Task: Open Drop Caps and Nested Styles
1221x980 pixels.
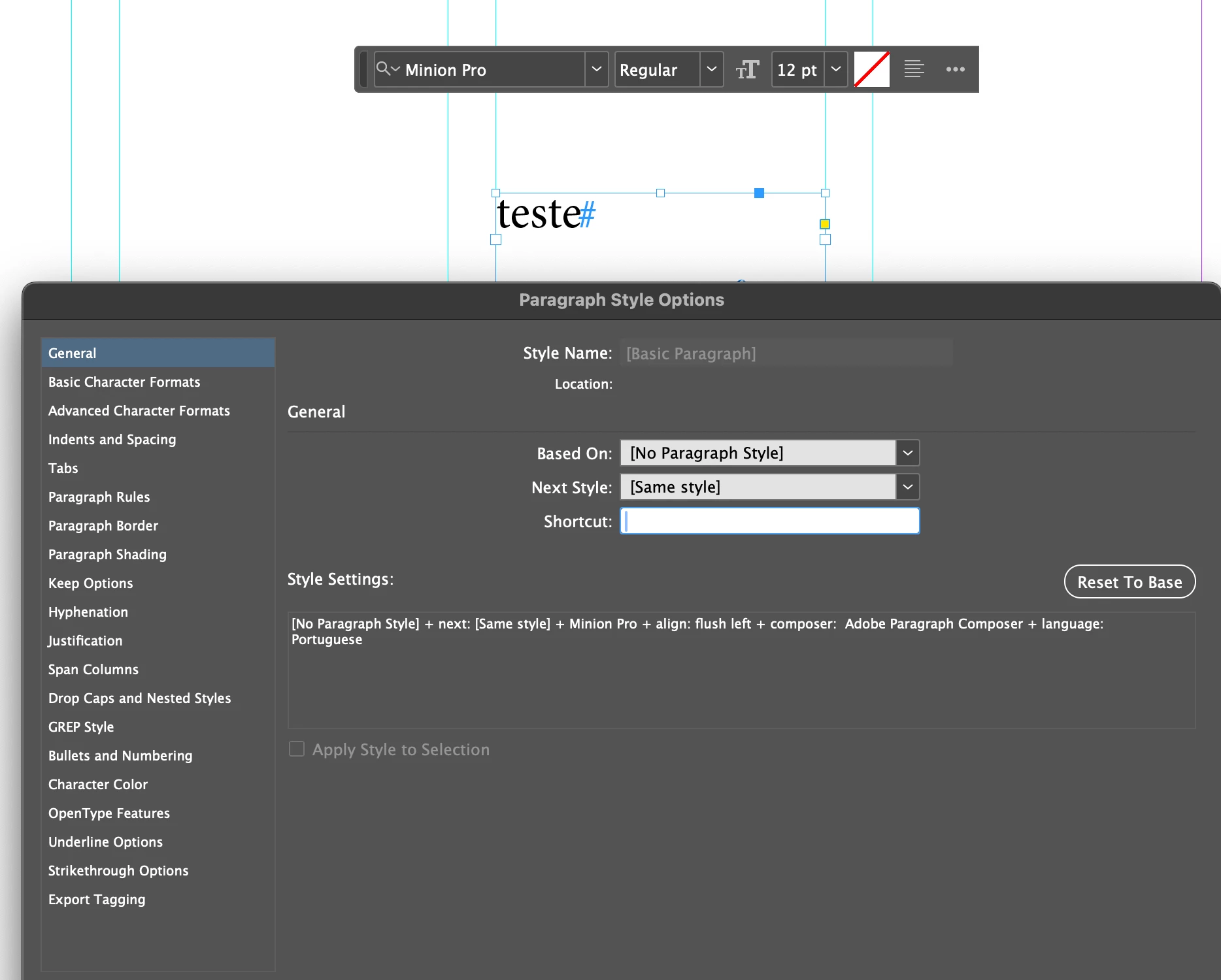Action: point(158,698)
